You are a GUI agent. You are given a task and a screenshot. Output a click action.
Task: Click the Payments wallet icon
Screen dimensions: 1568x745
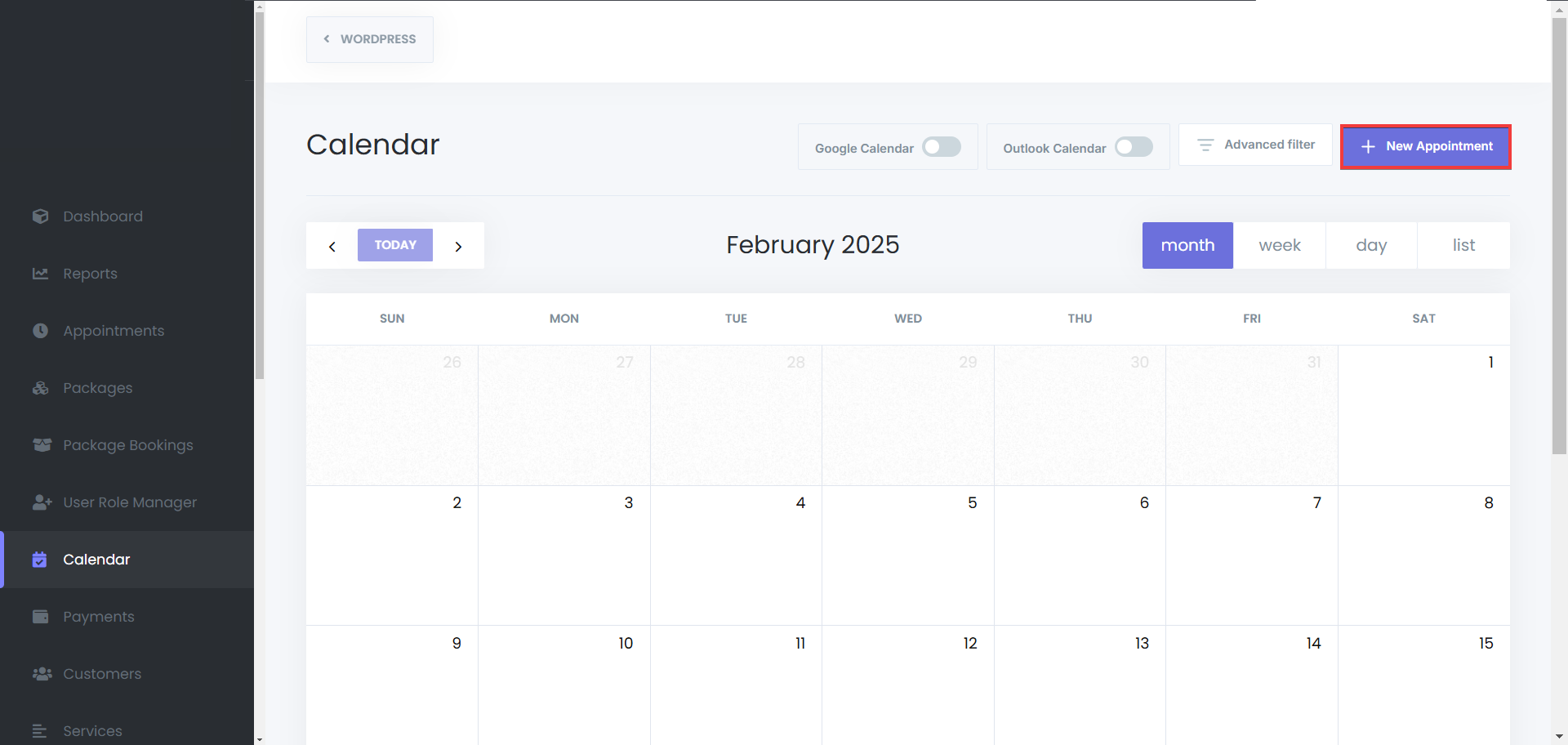[41, 617]
